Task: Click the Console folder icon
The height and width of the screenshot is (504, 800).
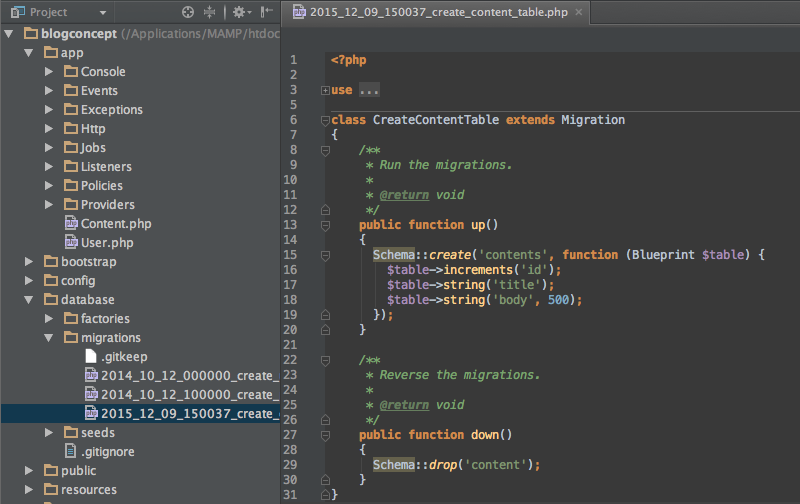Action: click(x=71, y=72)
